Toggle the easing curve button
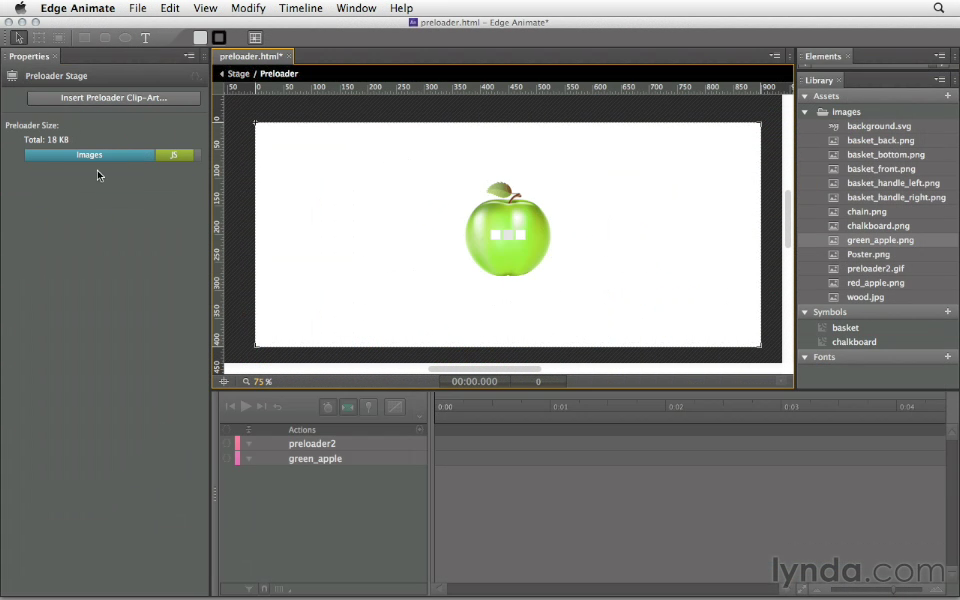This screenshot has height=600, width=960. point(395,407)
